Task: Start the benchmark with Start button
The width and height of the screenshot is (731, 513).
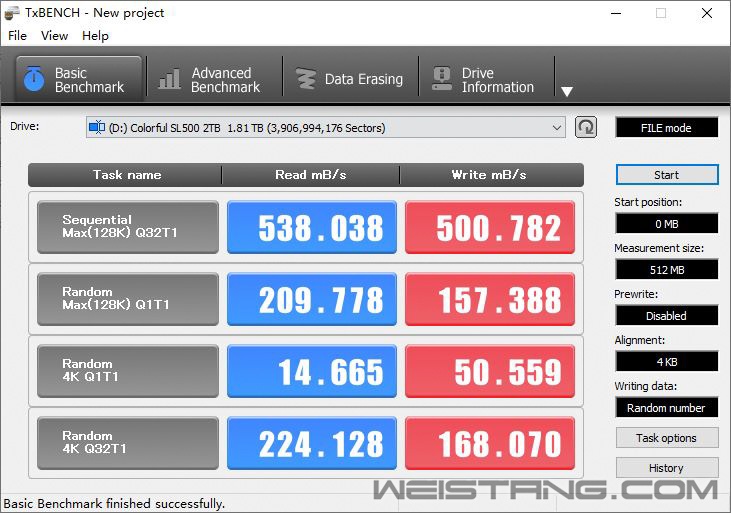Action: click(x=666, y=175)
